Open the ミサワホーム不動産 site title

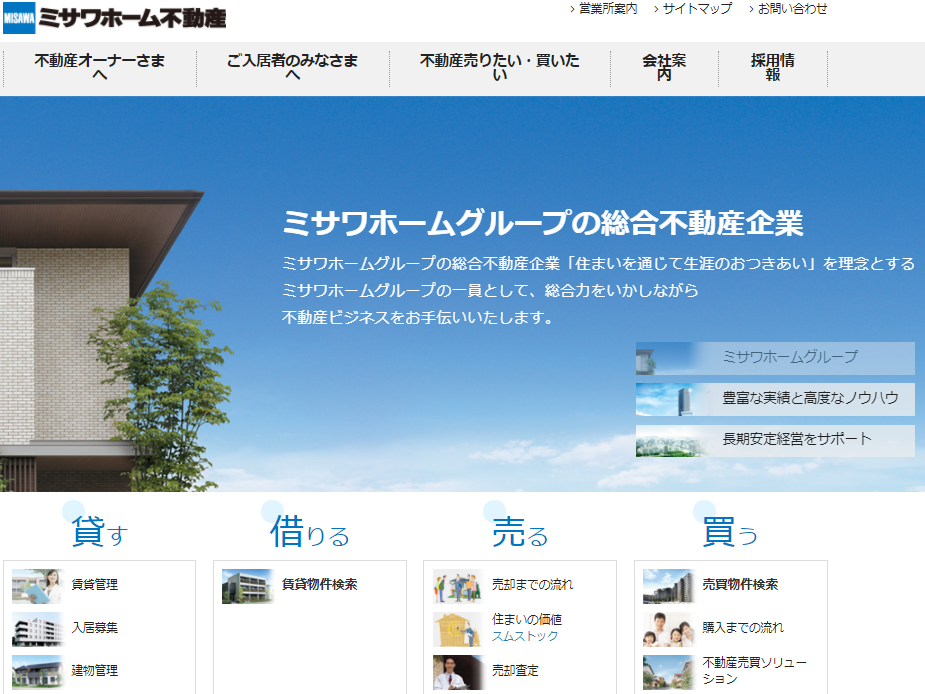click(132, 18)
